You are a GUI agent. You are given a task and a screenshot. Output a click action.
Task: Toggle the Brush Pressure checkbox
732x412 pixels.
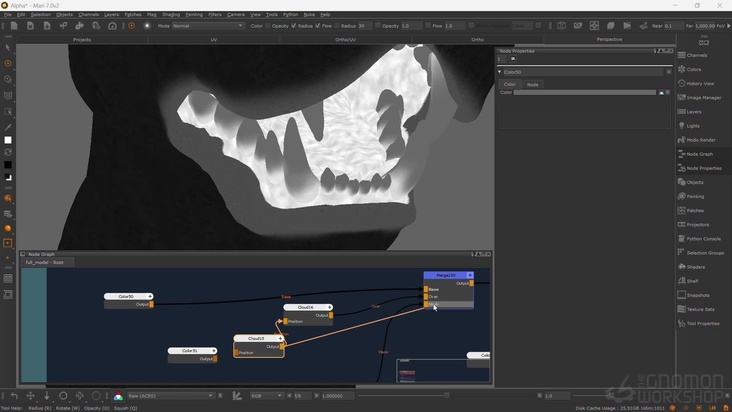pos(471,26)
